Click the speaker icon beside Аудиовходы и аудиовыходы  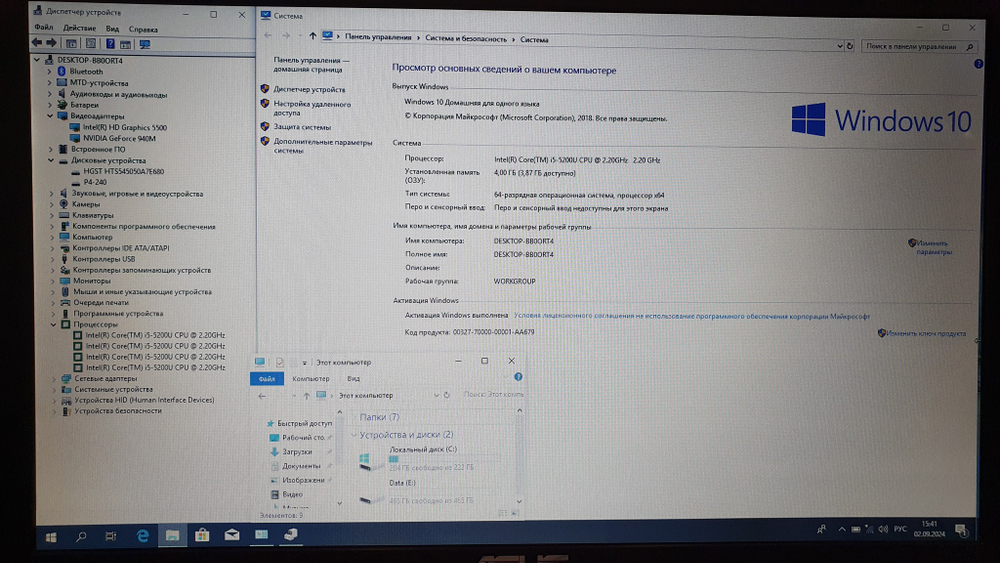click(62, 94)
